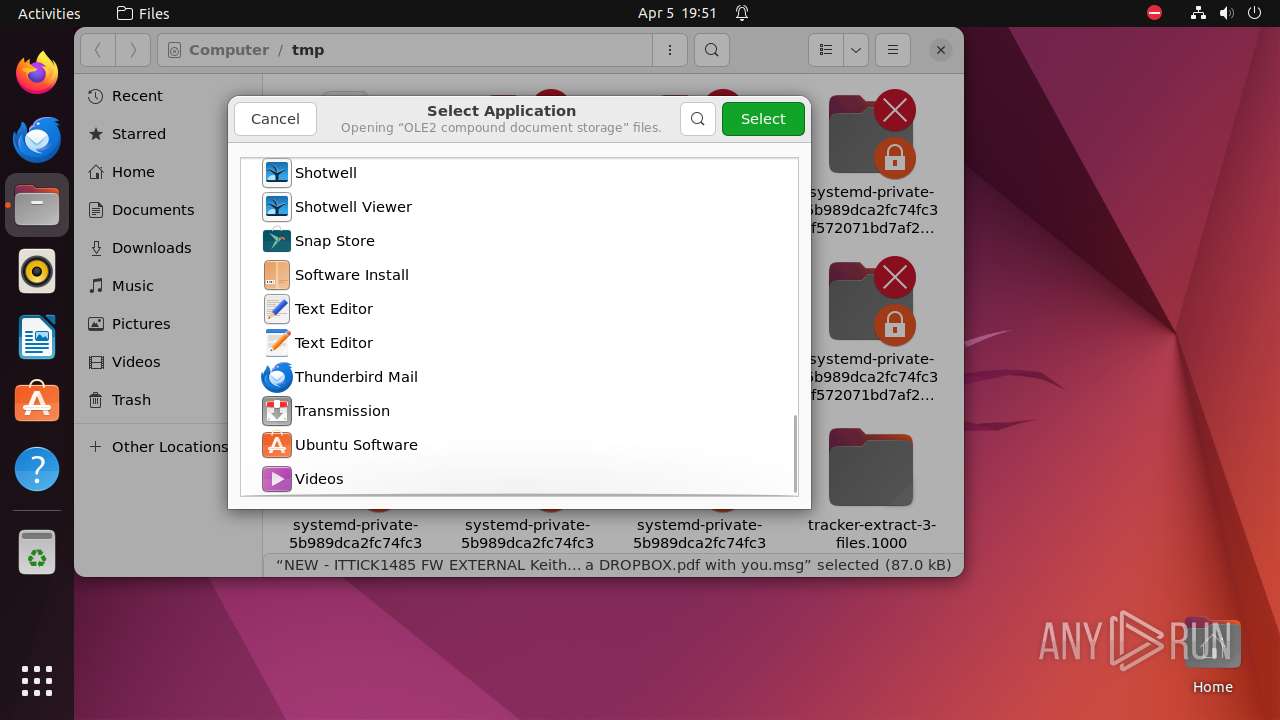Click Files window search icon
The height and width of the screenshot is (720, 1280).
pos(711,50)
